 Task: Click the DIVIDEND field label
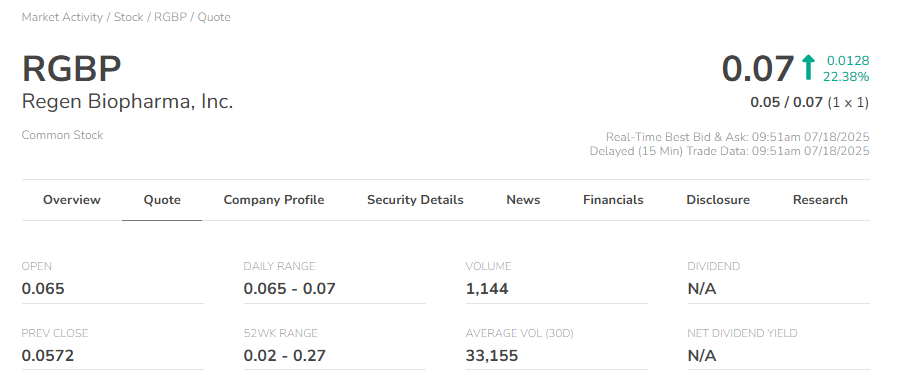point(713,266)
